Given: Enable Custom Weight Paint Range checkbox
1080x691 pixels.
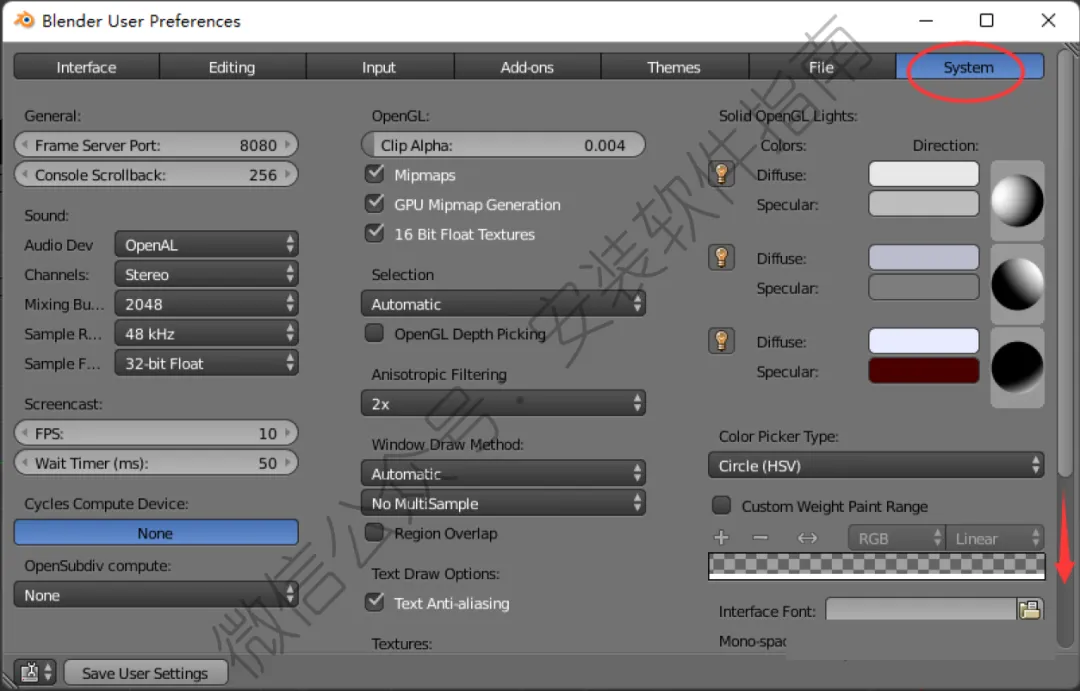Looking at the screenshot, I should [721, 505].
